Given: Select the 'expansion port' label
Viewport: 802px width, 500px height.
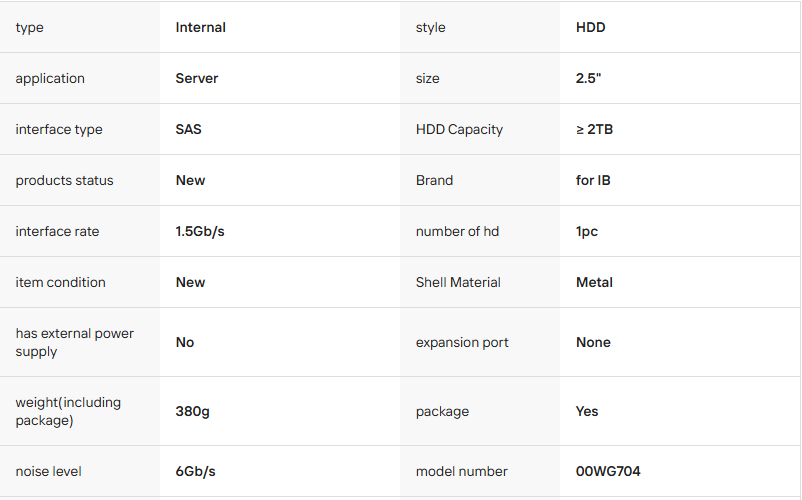Looking at the screenshot, I should point(462,342).
